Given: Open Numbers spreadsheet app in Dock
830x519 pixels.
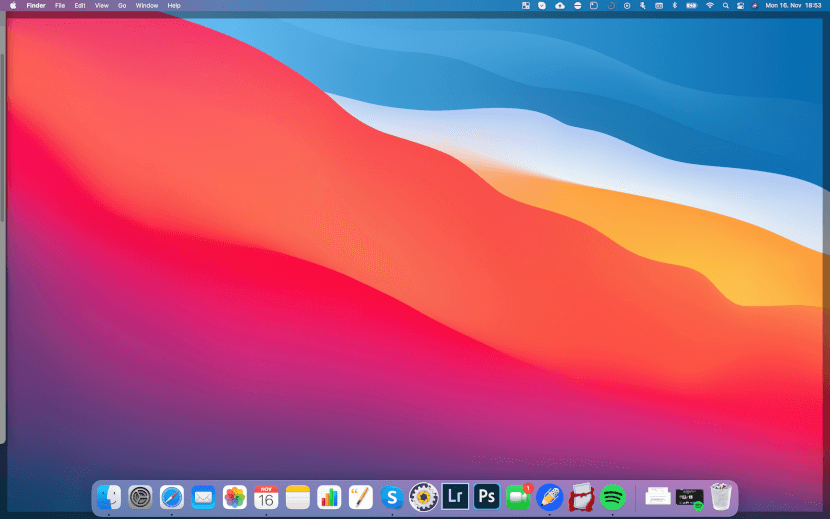Looking at the screenshot, I should tap(329, 497).
